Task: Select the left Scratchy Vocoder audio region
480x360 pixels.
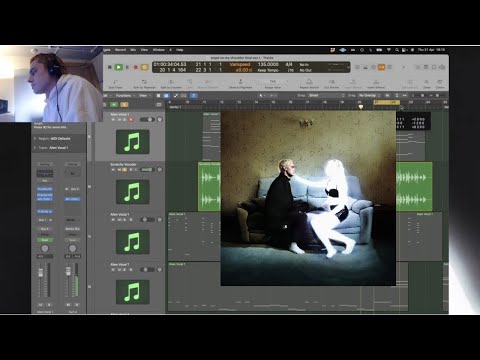Action: point(209,187)
